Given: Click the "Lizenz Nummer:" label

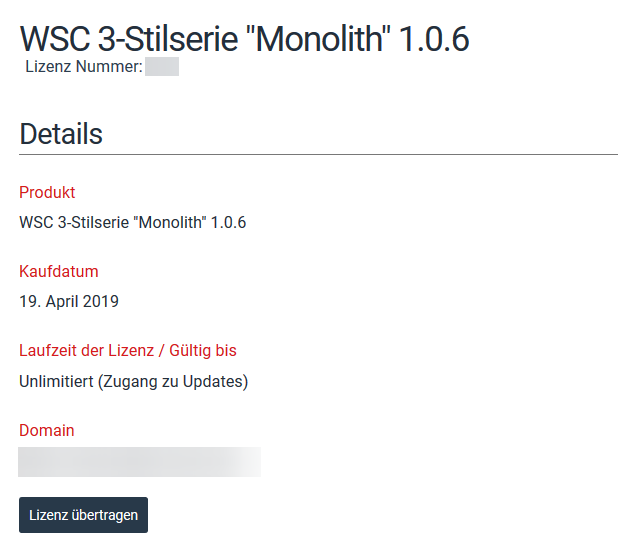Looking at the screenshot, I should (84, 68).
